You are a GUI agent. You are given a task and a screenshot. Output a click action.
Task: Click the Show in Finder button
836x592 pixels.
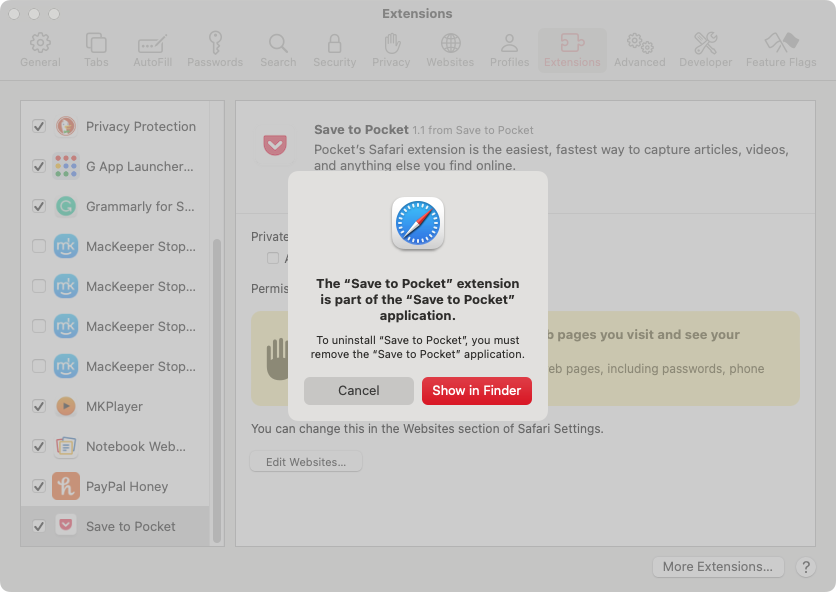point(477,391)
